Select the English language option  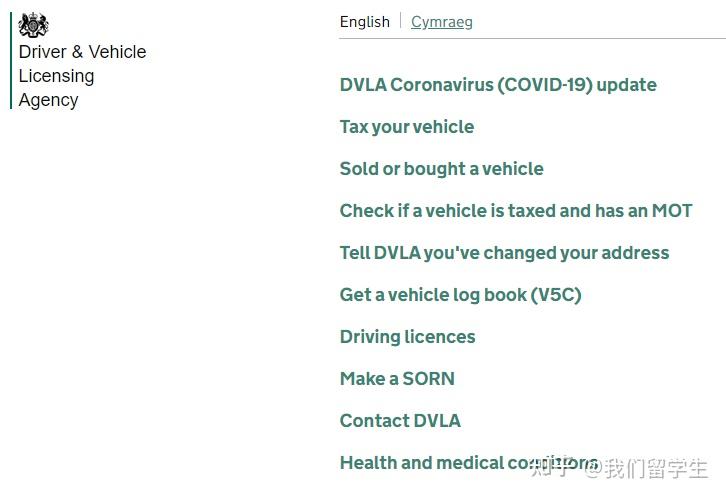point(365,22)
